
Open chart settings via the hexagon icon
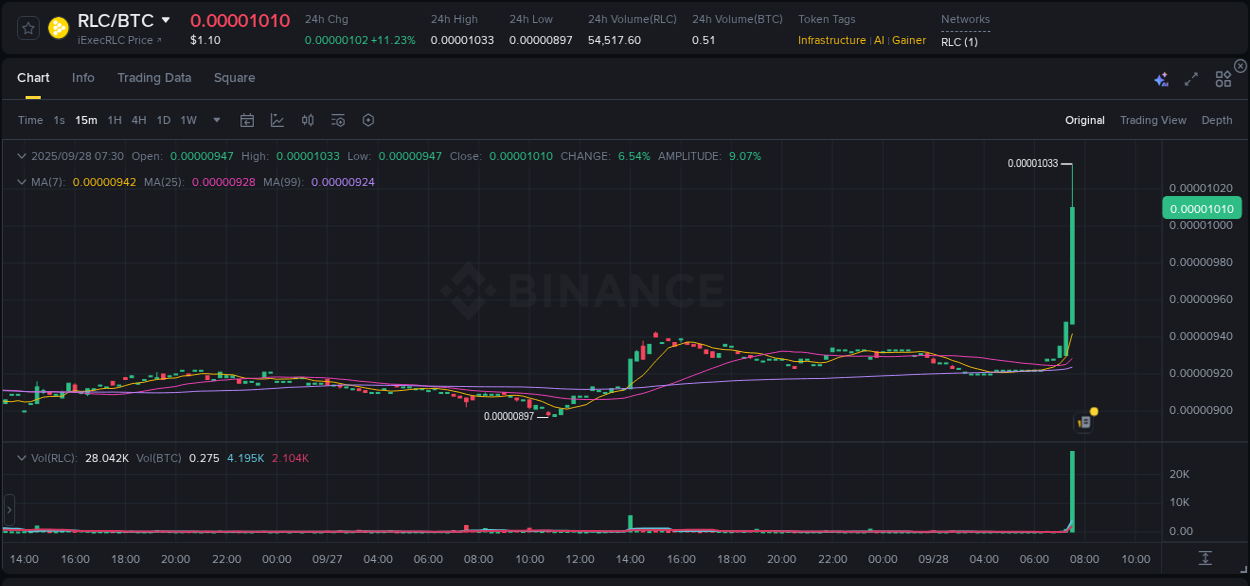click(368, 120)
